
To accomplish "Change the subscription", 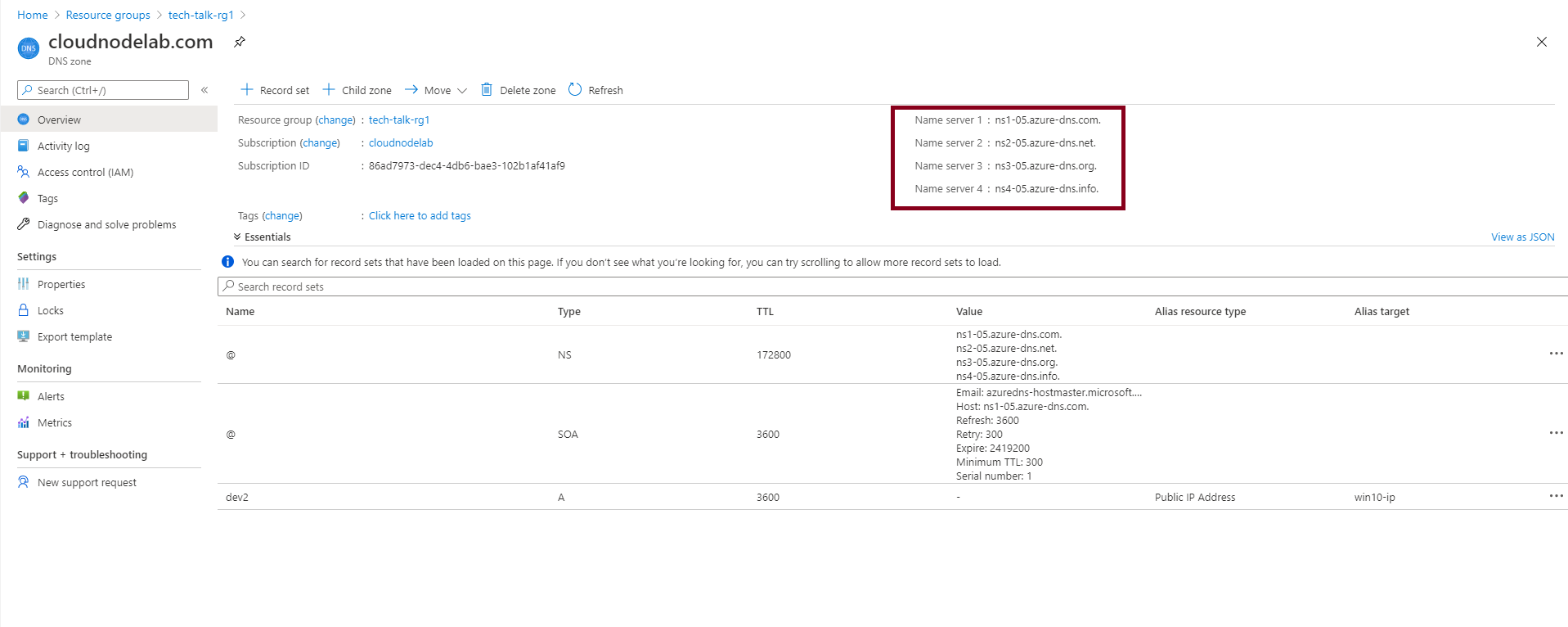I will (x=321, y=142).
